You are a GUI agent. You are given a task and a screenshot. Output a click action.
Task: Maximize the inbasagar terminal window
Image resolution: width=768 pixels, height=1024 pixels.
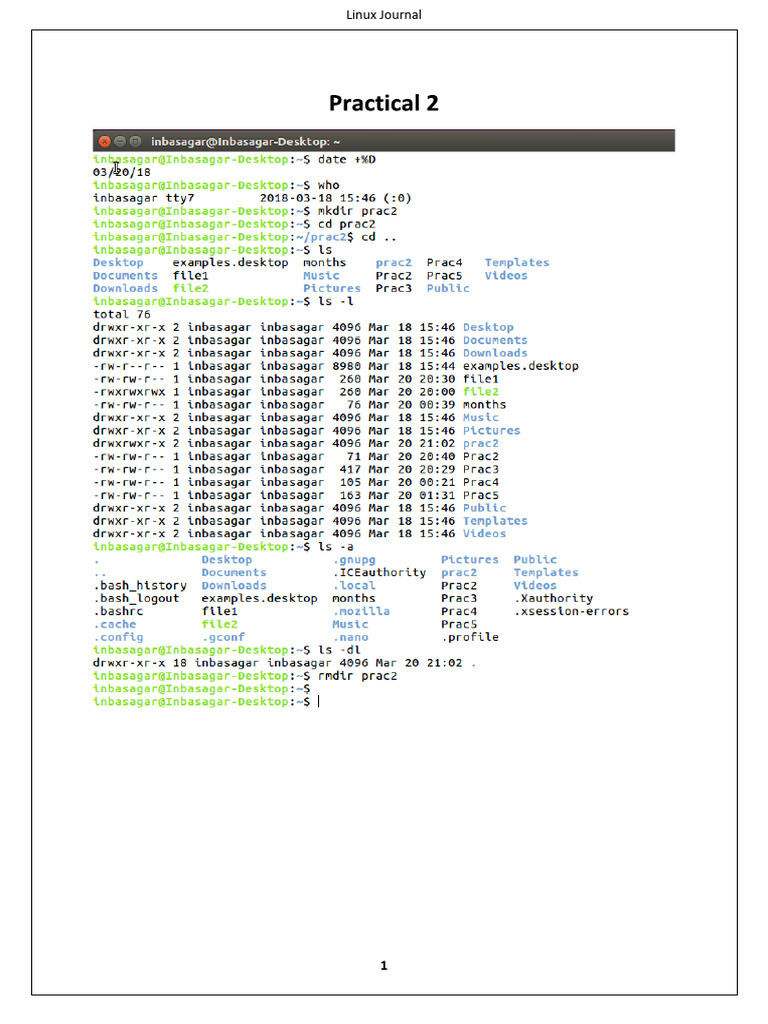tap(135, 141)
